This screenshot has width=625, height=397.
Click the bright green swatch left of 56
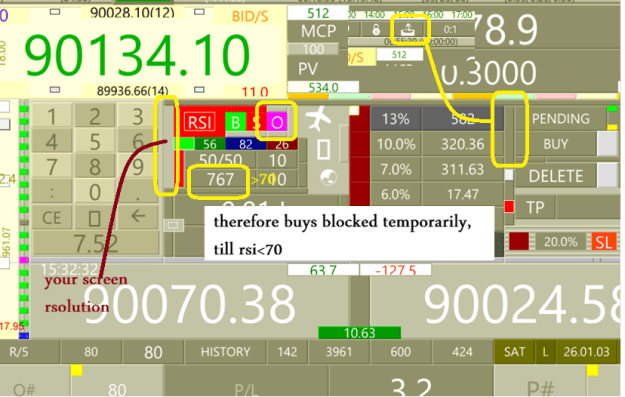coord(185,144)
